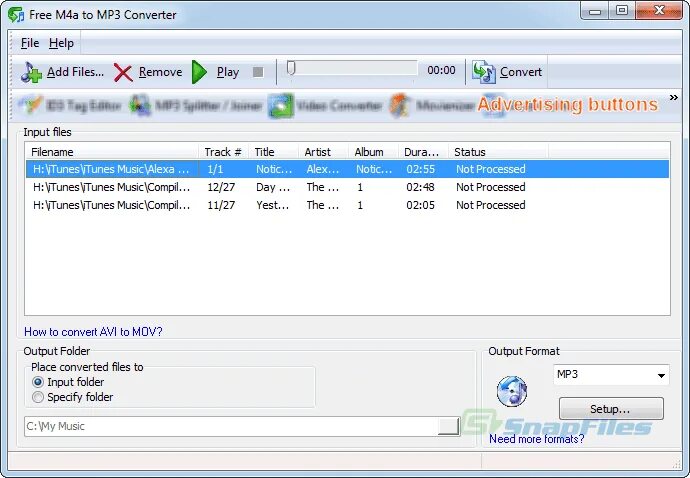Click the app icon in the title bar
The width and height of the screenshot is (690, 478).
tap(16, 15)
